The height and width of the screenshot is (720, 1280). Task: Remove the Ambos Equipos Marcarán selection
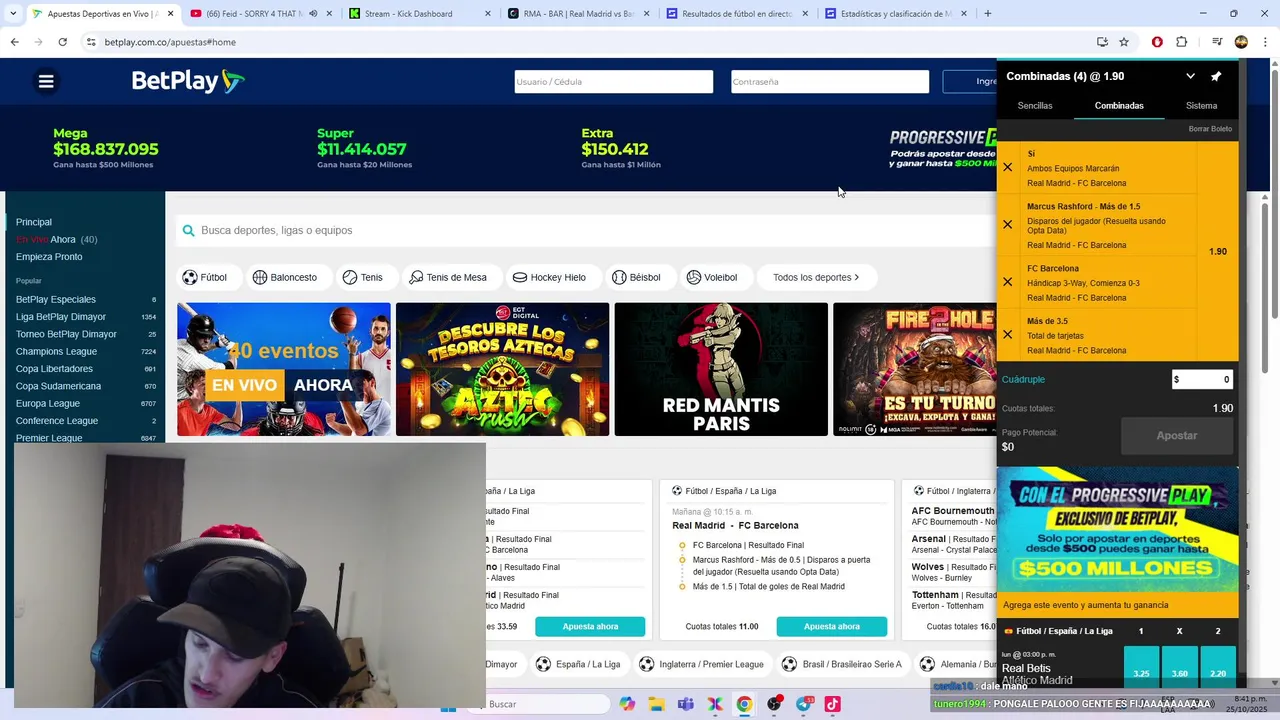[1008, 167]
